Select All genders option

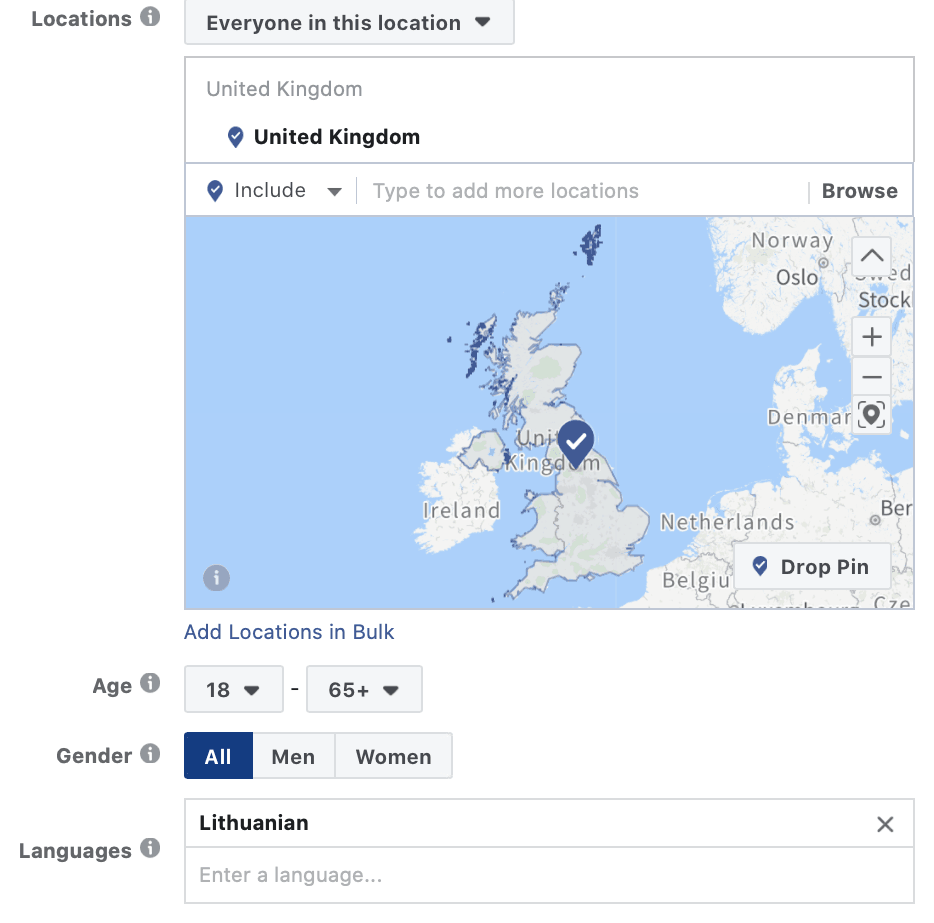tap(218, 756)
